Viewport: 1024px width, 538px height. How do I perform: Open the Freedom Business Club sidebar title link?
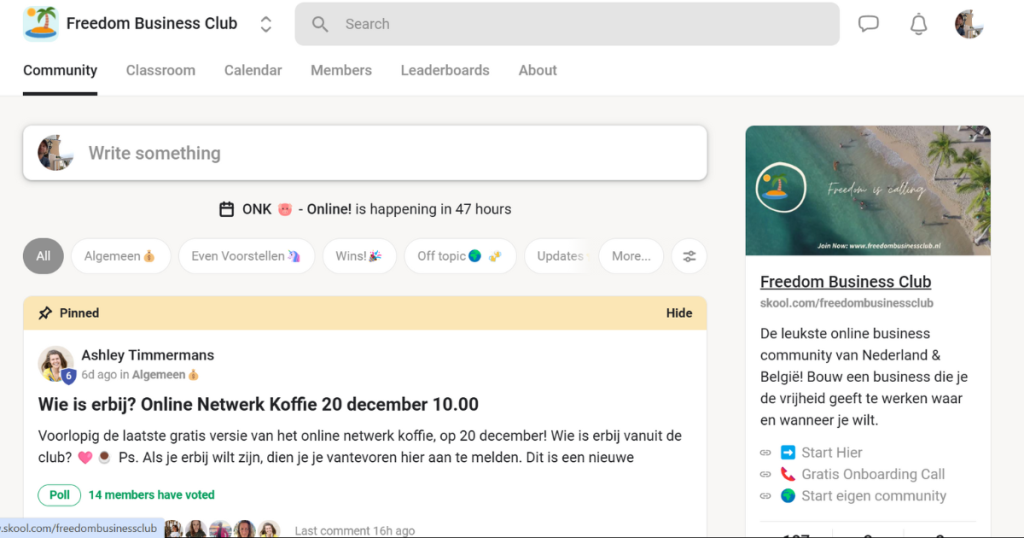(x=845, y=281)
